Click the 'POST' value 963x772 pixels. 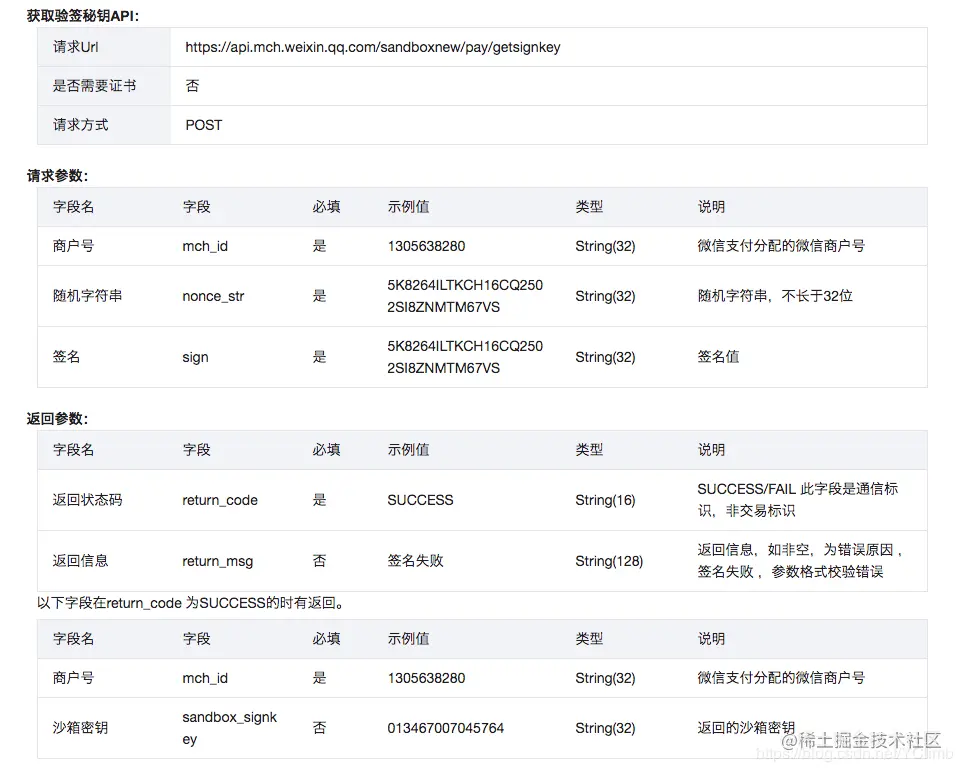(x=204, y=125)
